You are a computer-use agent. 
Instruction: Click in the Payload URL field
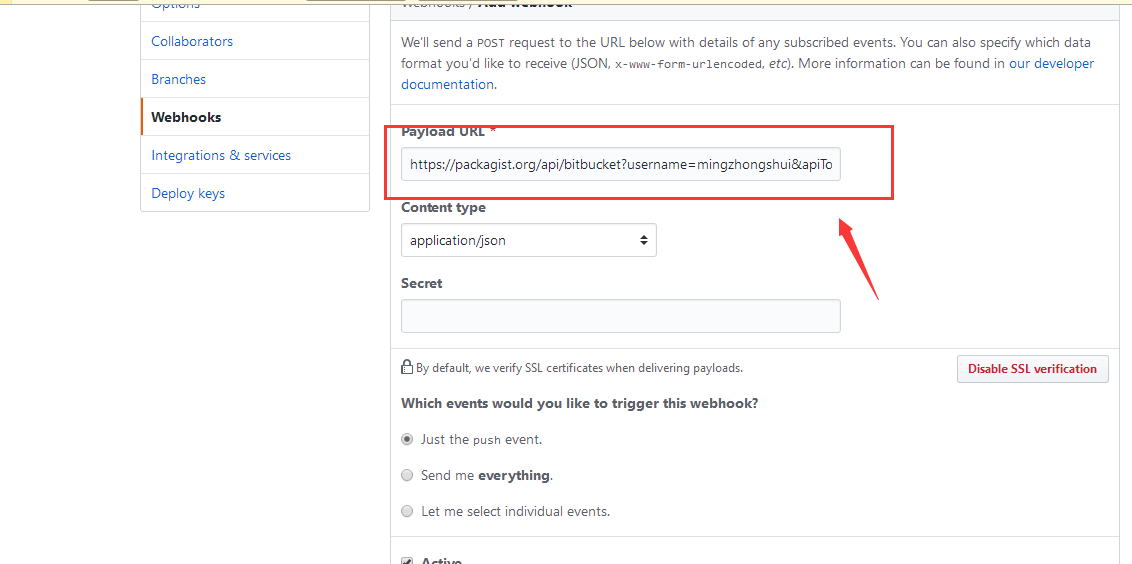click(x=621, y=165)
